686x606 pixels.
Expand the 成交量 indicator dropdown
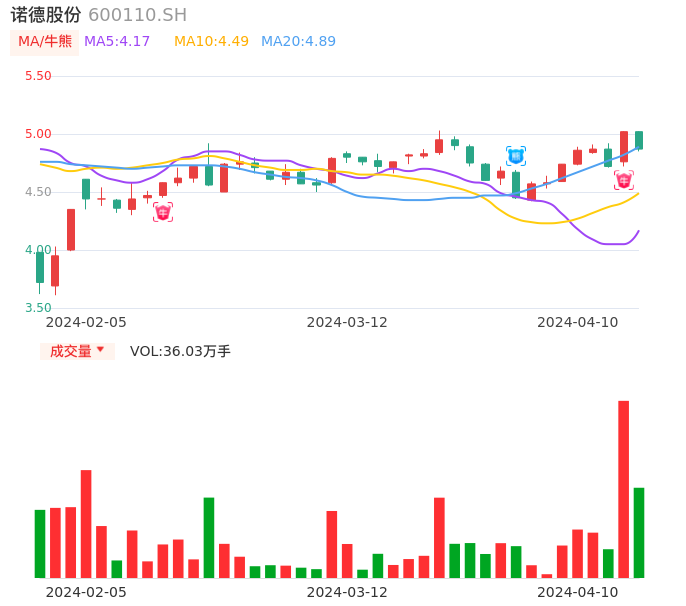pos(77,351)
